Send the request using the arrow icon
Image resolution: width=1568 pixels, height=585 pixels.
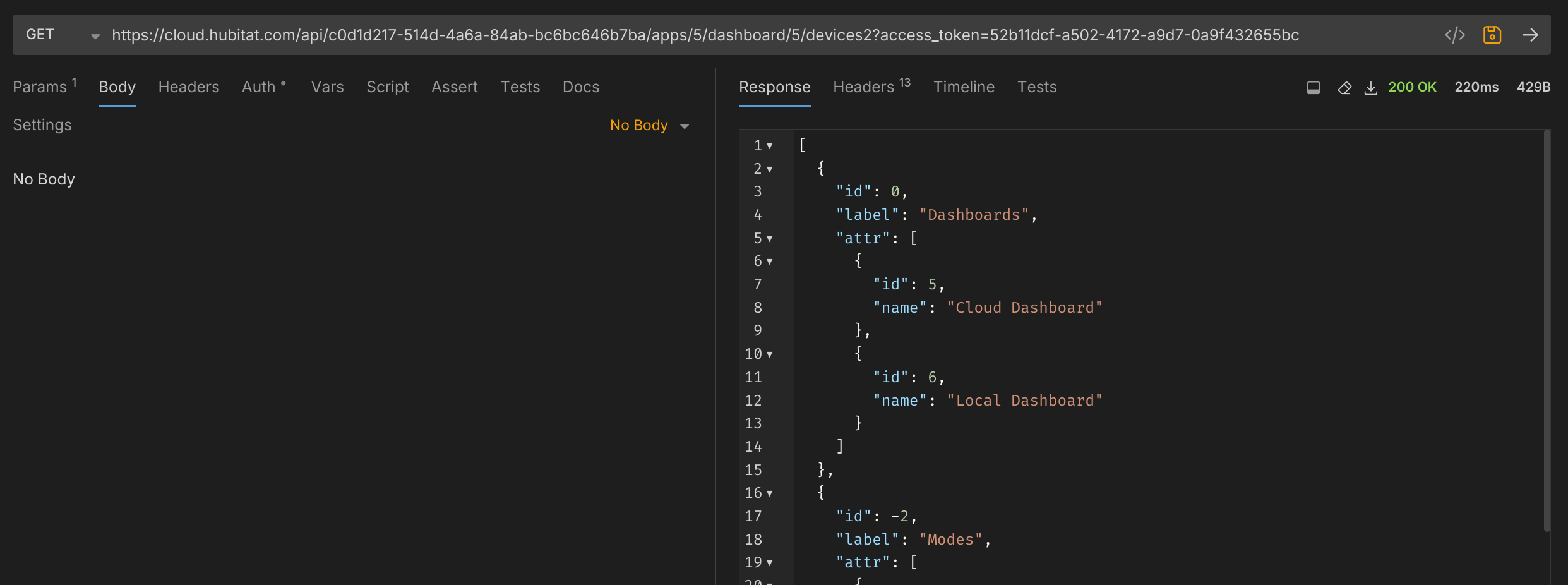point(1529,35)
